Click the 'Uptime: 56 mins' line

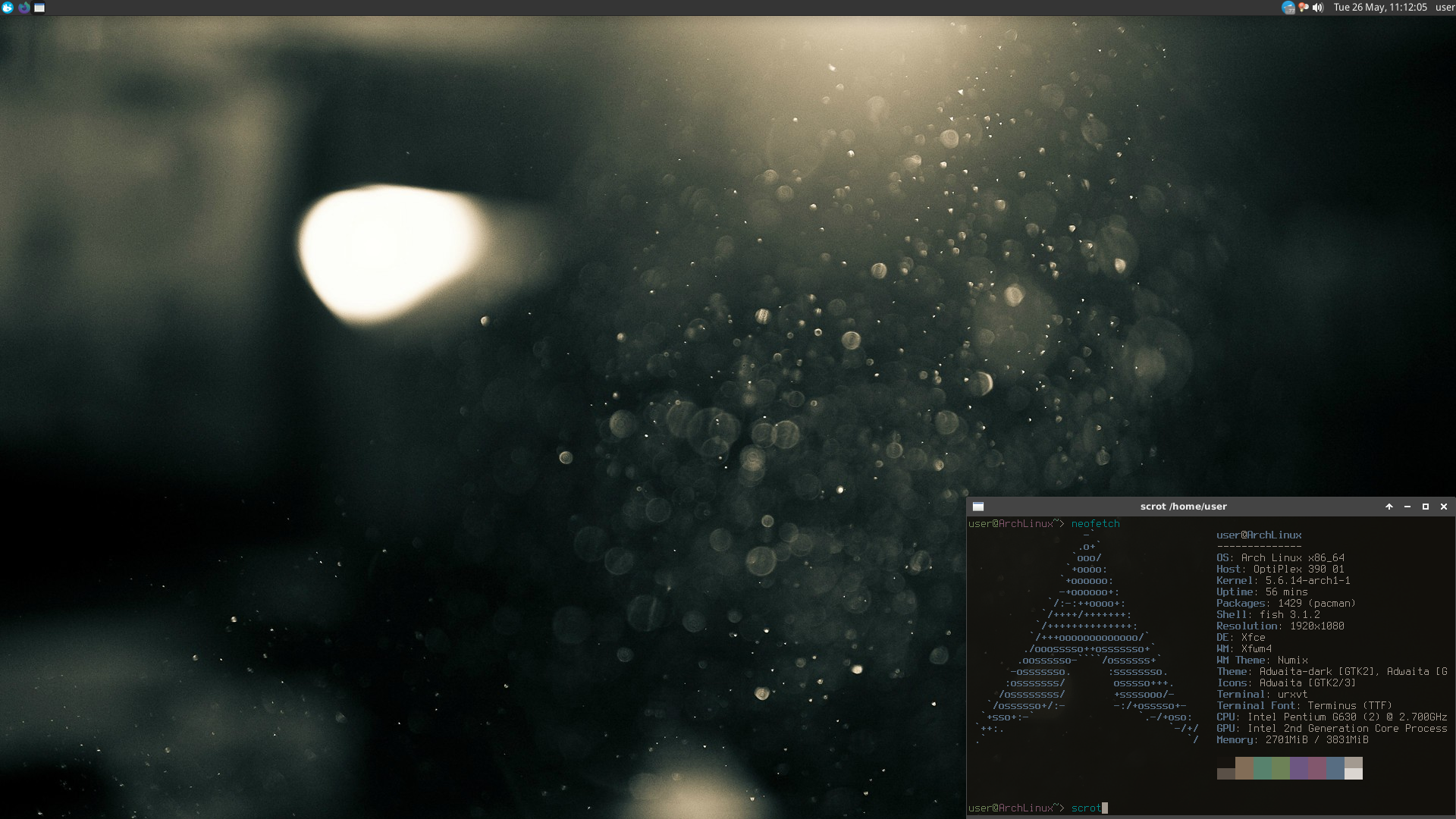(x=1262, y=592)
